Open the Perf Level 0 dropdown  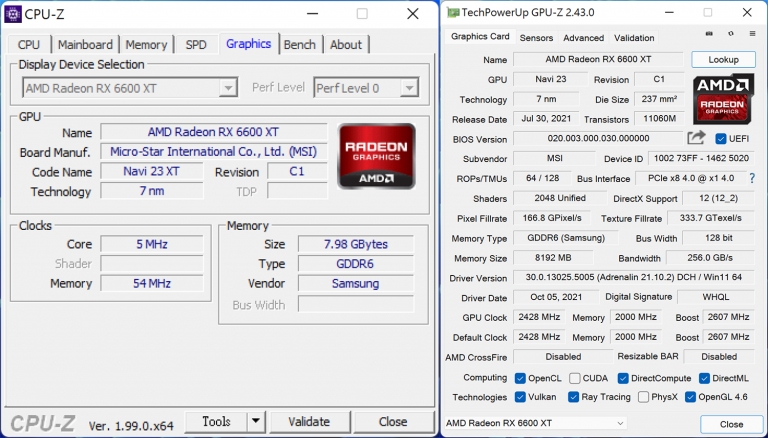pos(409,88)
